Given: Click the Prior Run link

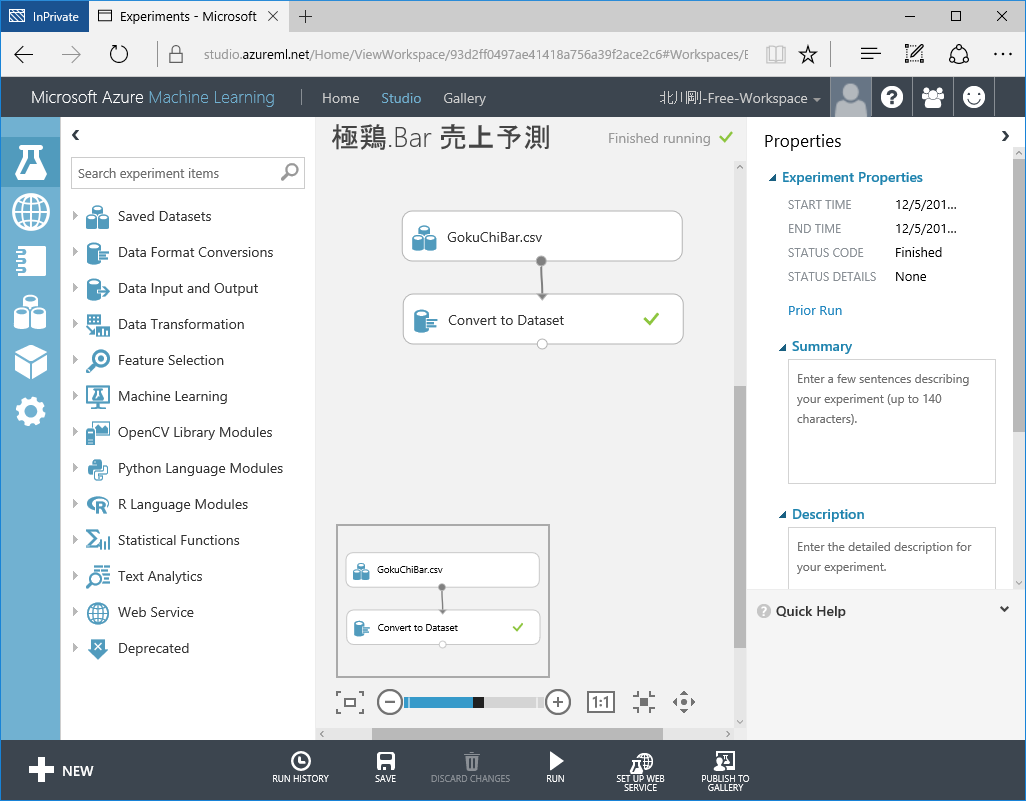Looking at the screenshot, I should tap(815, 310).
